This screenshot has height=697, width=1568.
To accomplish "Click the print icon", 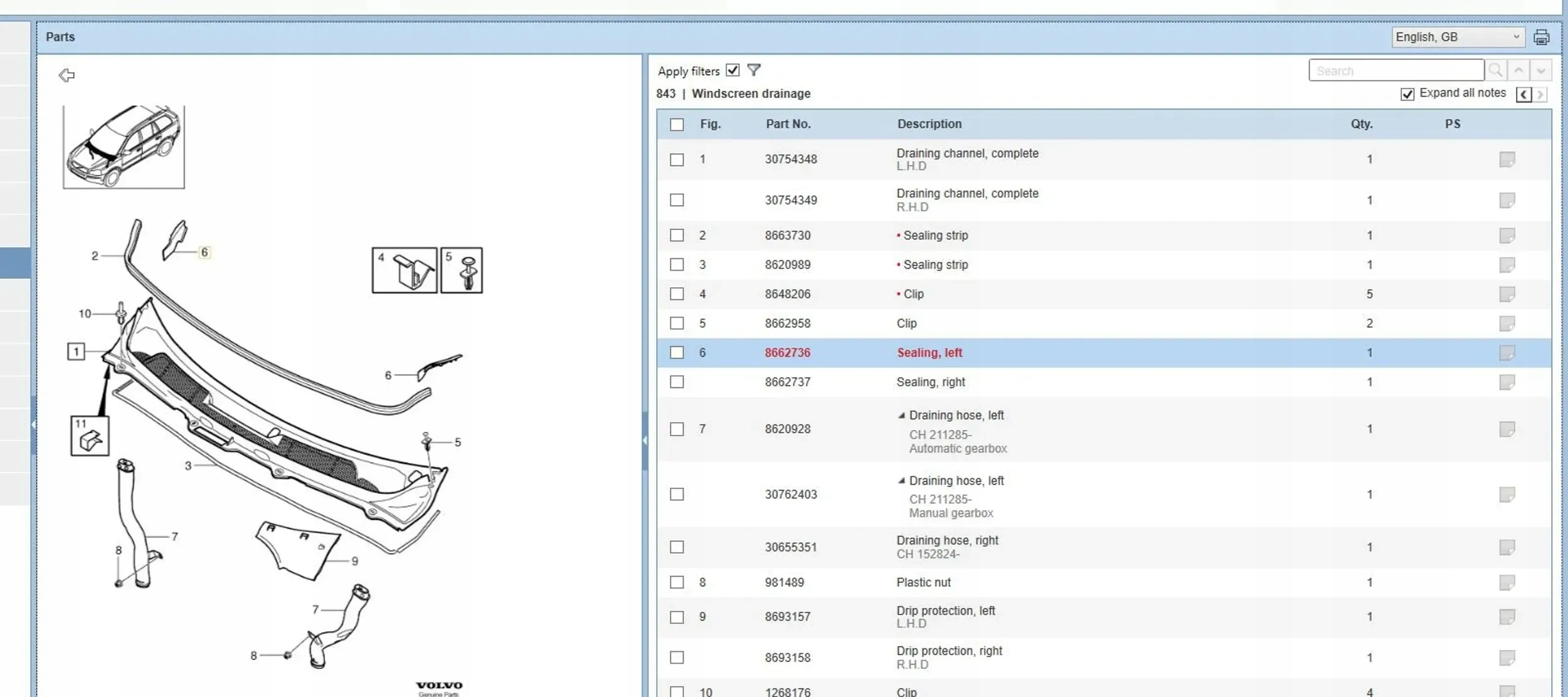I will point(1541,38).
